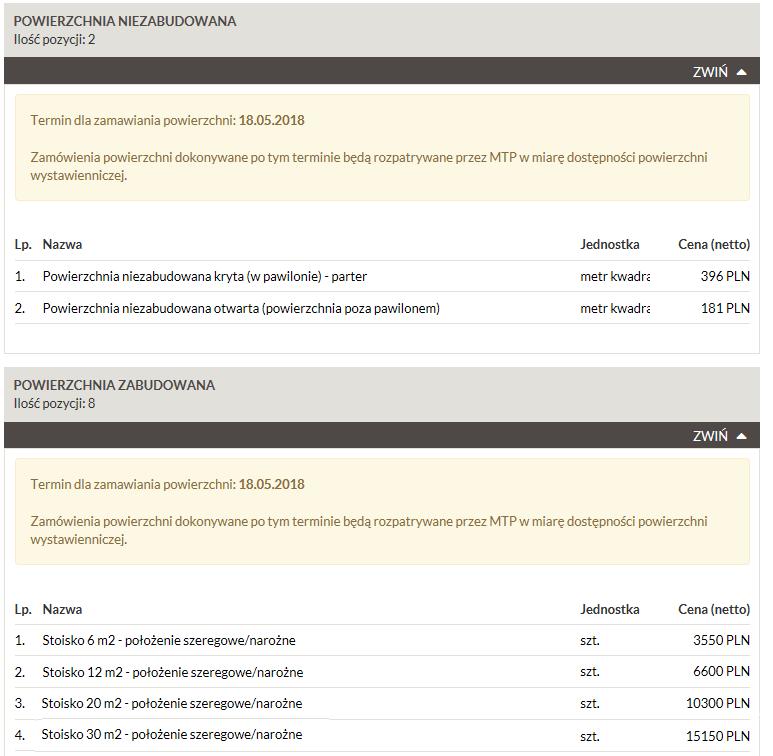The height and width of the screenshot is (756, 773).
Task: Click the 181 PLN price
Action: (x=725, y=308)
